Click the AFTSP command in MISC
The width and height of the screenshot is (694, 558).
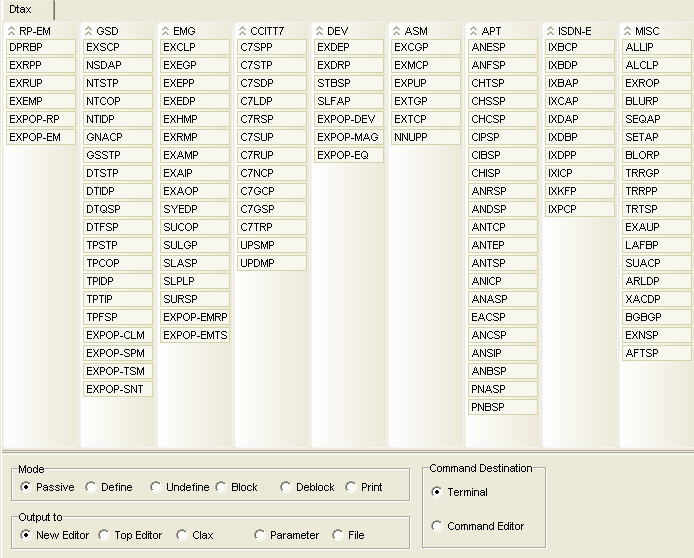pos(656,353)
